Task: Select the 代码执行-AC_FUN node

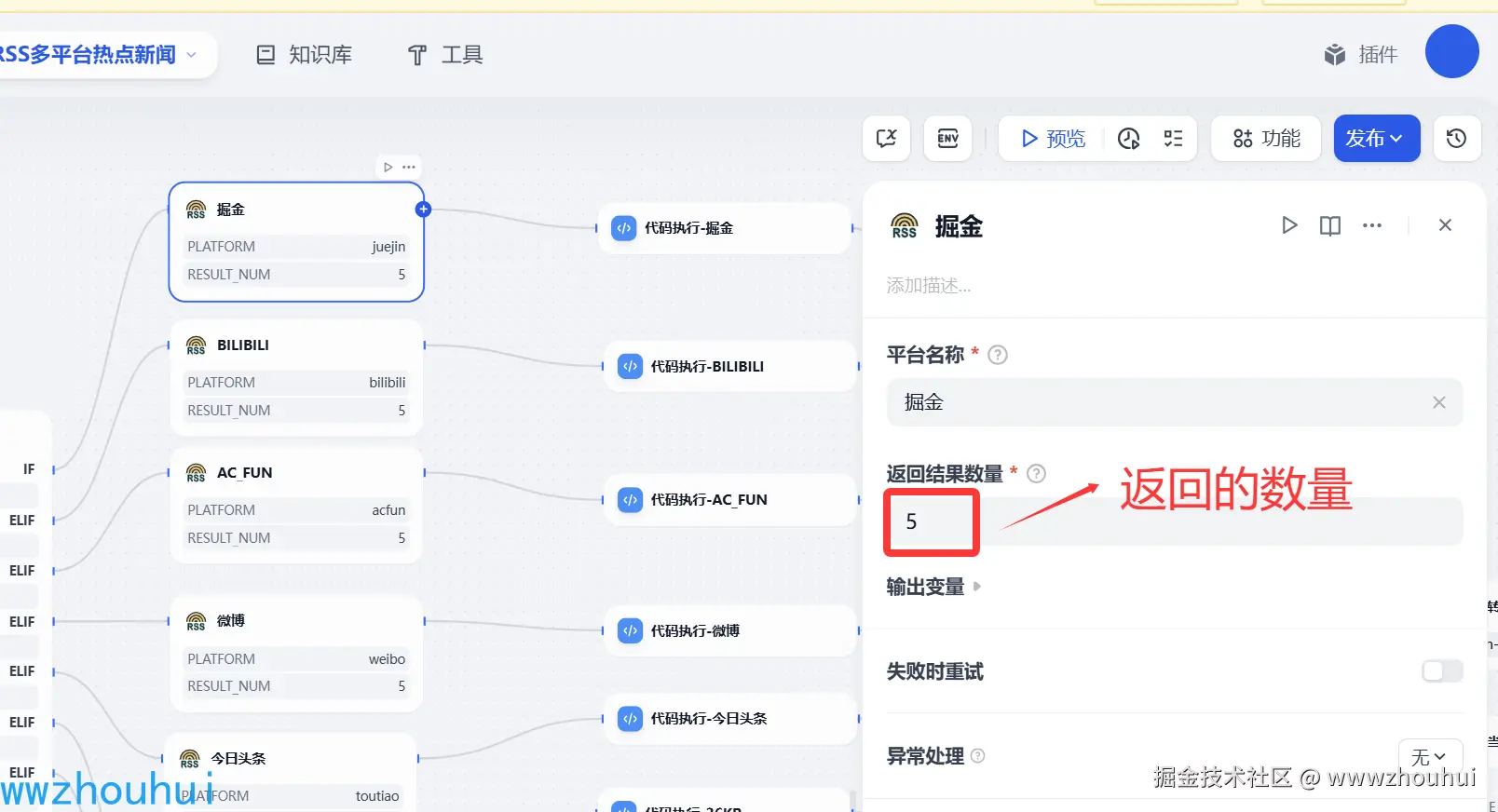Action: (x=730, y=500)
